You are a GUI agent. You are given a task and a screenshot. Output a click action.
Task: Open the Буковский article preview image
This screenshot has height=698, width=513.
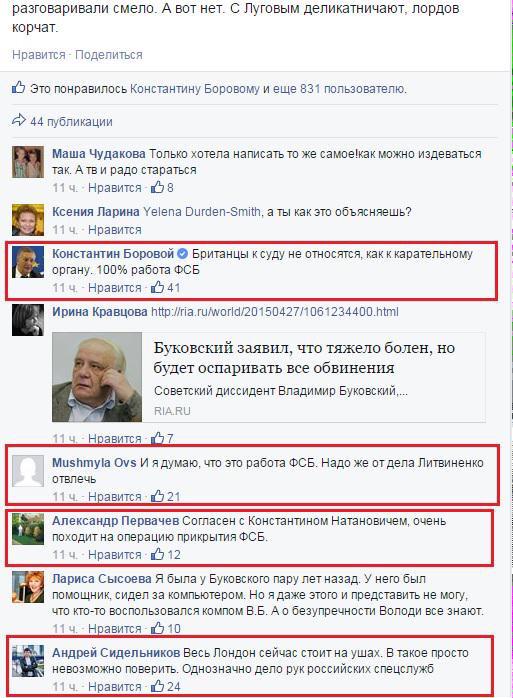click(x=97, y=377)
